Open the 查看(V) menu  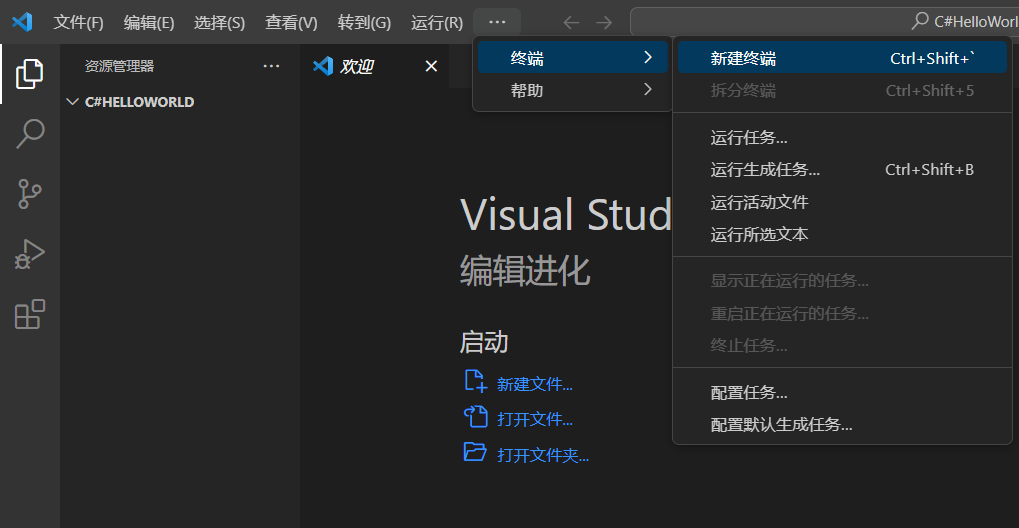(291, 23)
